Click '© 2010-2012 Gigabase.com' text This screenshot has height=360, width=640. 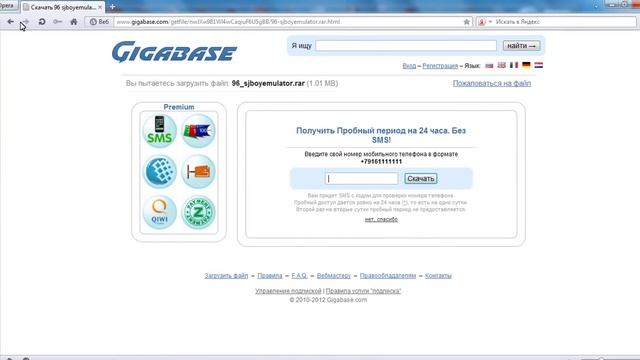328,300
